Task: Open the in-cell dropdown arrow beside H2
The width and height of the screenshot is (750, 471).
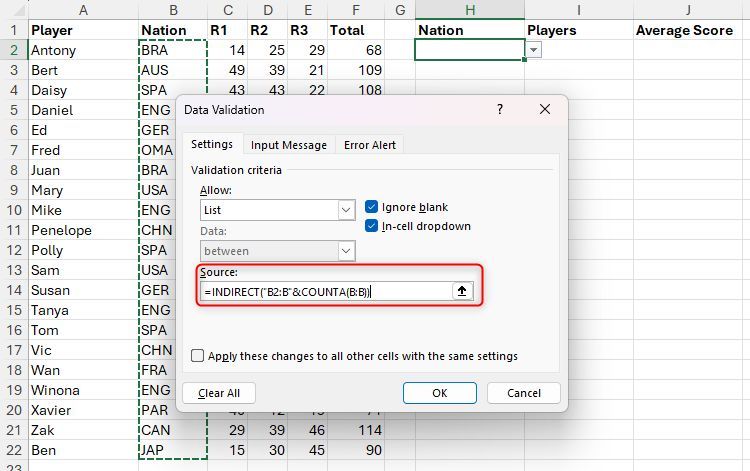Action: [534, 50]
